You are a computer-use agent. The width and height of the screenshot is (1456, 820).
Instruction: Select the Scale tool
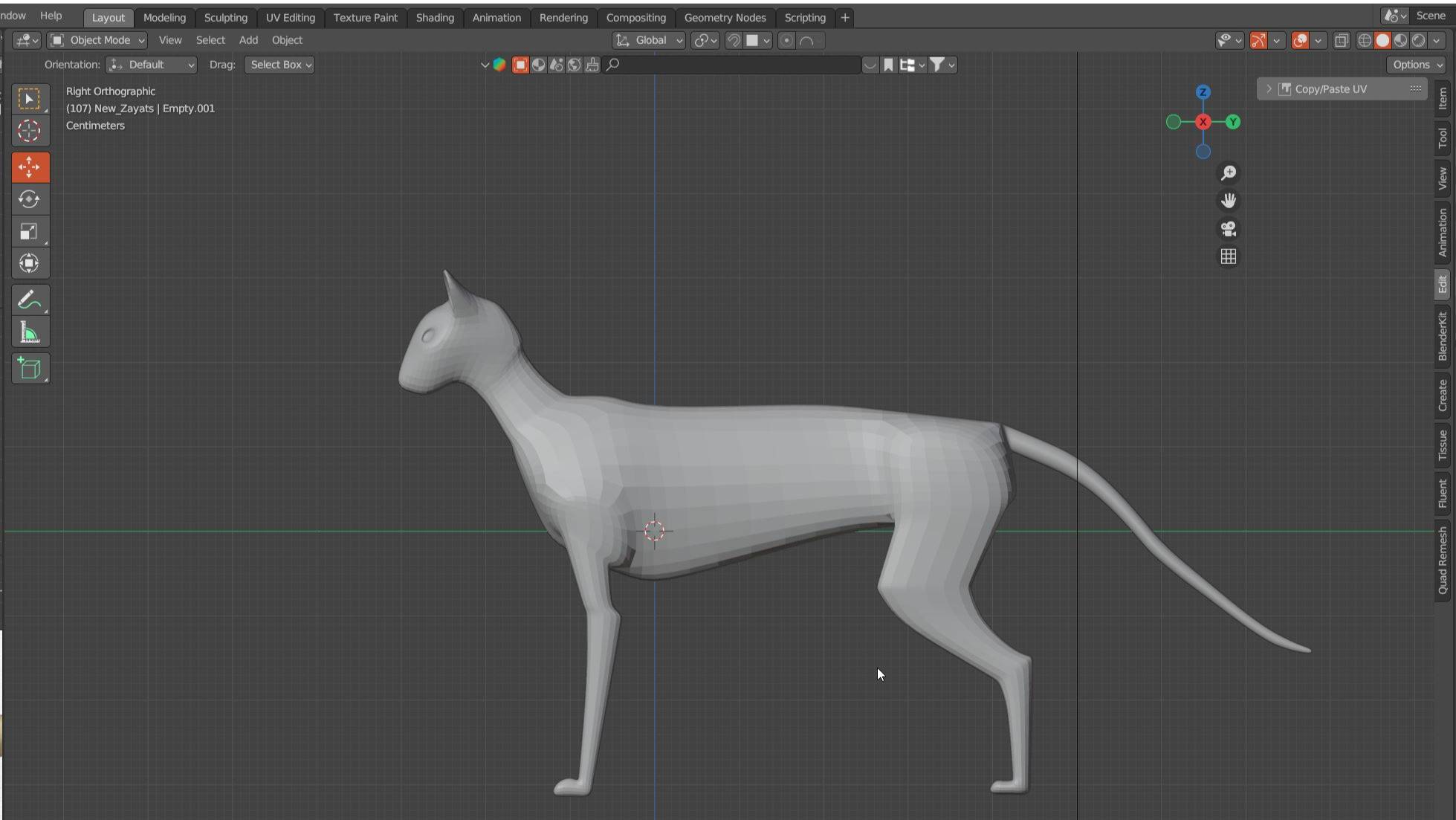[30, 231]
